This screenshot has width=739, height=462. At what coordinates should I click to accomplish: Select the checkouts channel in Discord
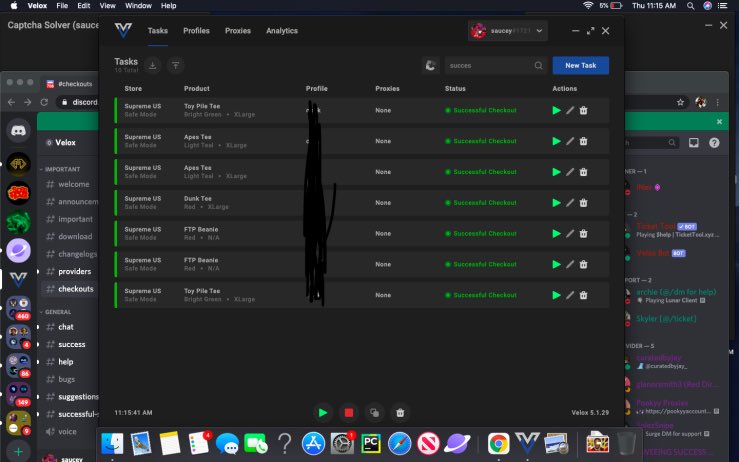coord(69,289)
